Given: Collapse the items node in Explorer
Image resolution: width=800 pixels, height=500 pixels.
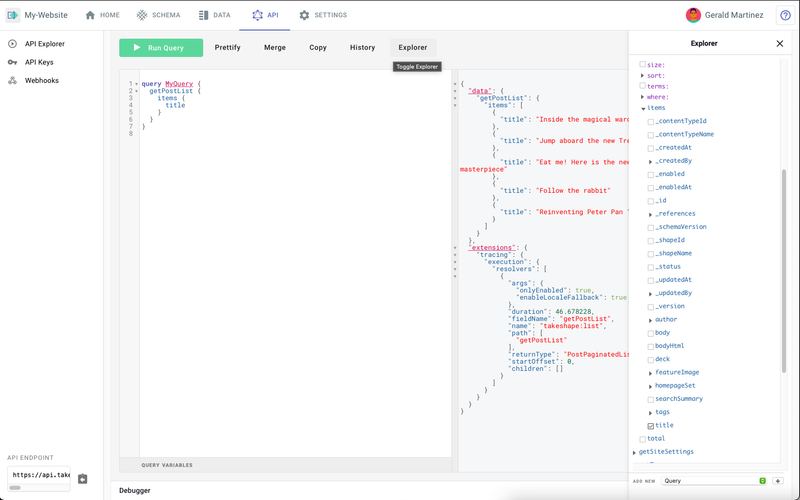Looking at the screenshot, I should pos(643,108).
